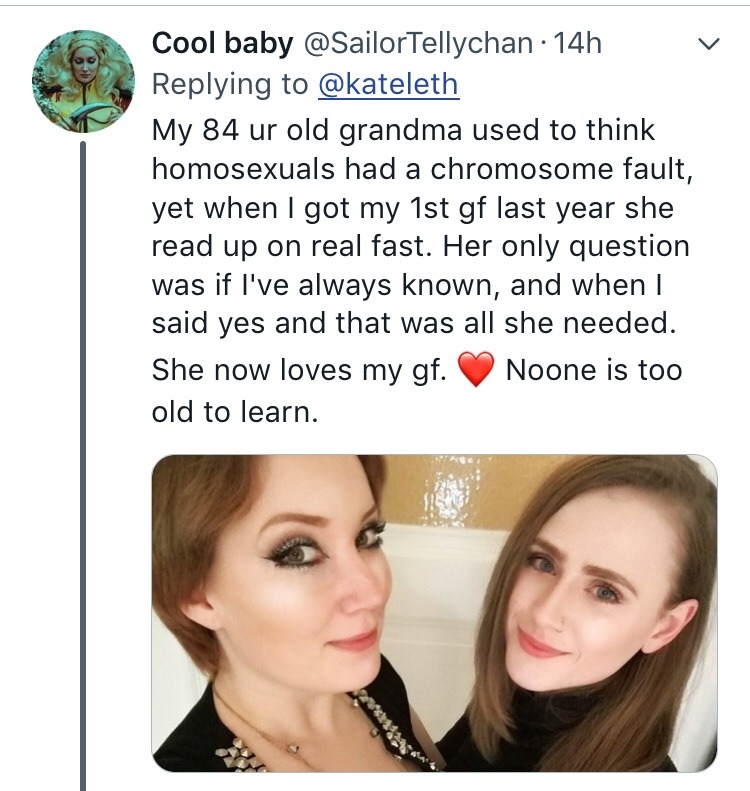Click the 'old to learn.' final line
This screenshot has height=791, width=750.
(234, 412)
